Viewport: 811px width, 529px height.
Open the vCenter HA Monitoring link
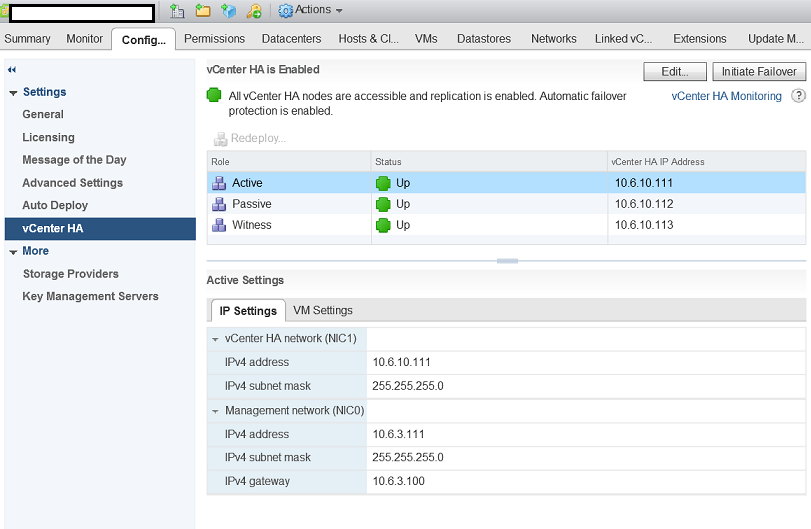coord(726,96)
